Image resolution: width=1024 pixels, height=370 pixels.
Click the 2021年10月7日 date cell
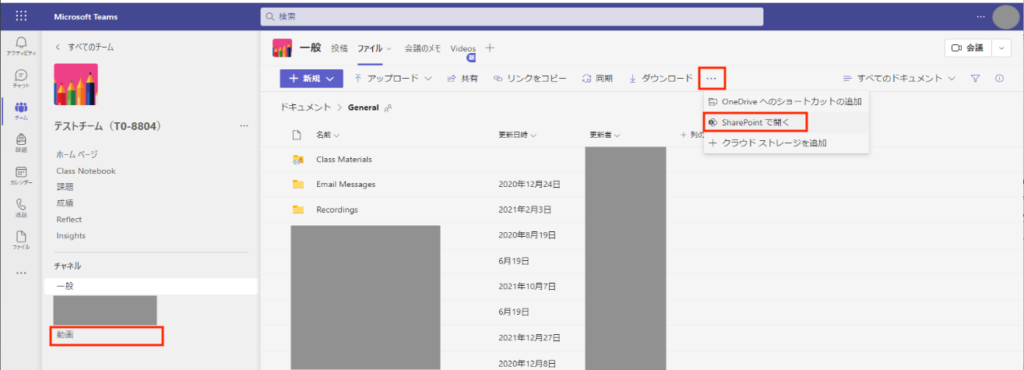click(527, 286)
